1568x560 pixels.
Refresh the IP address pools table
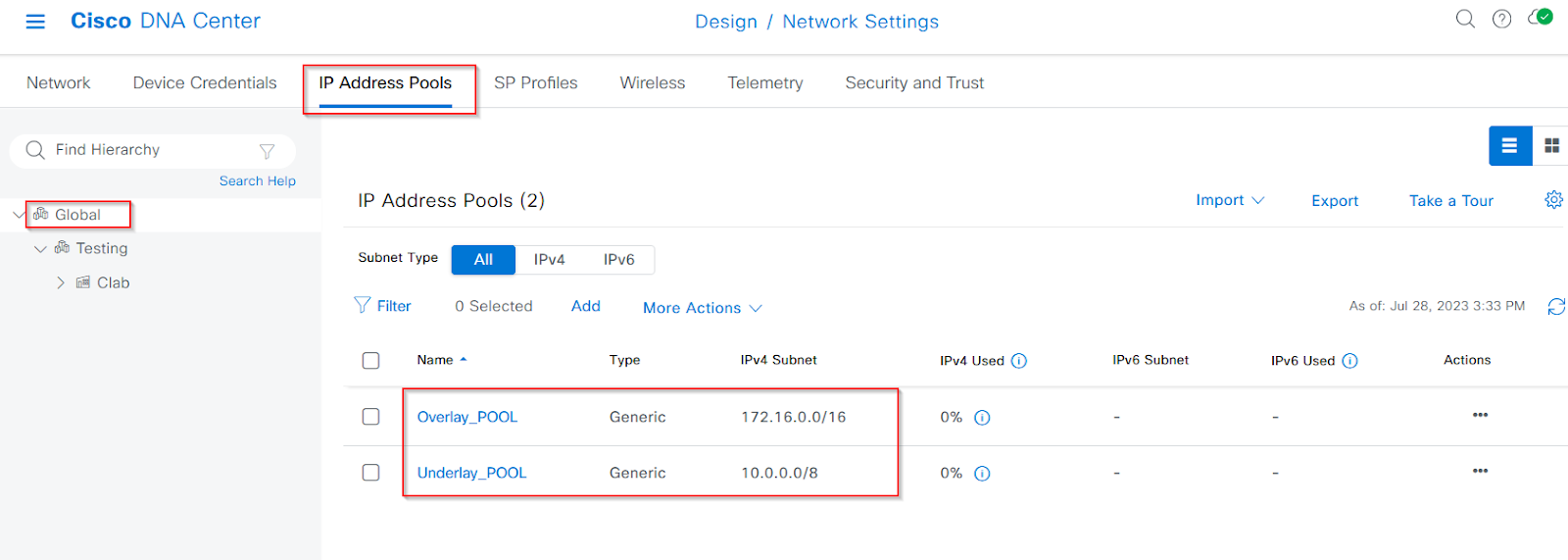click(1556, 307)
